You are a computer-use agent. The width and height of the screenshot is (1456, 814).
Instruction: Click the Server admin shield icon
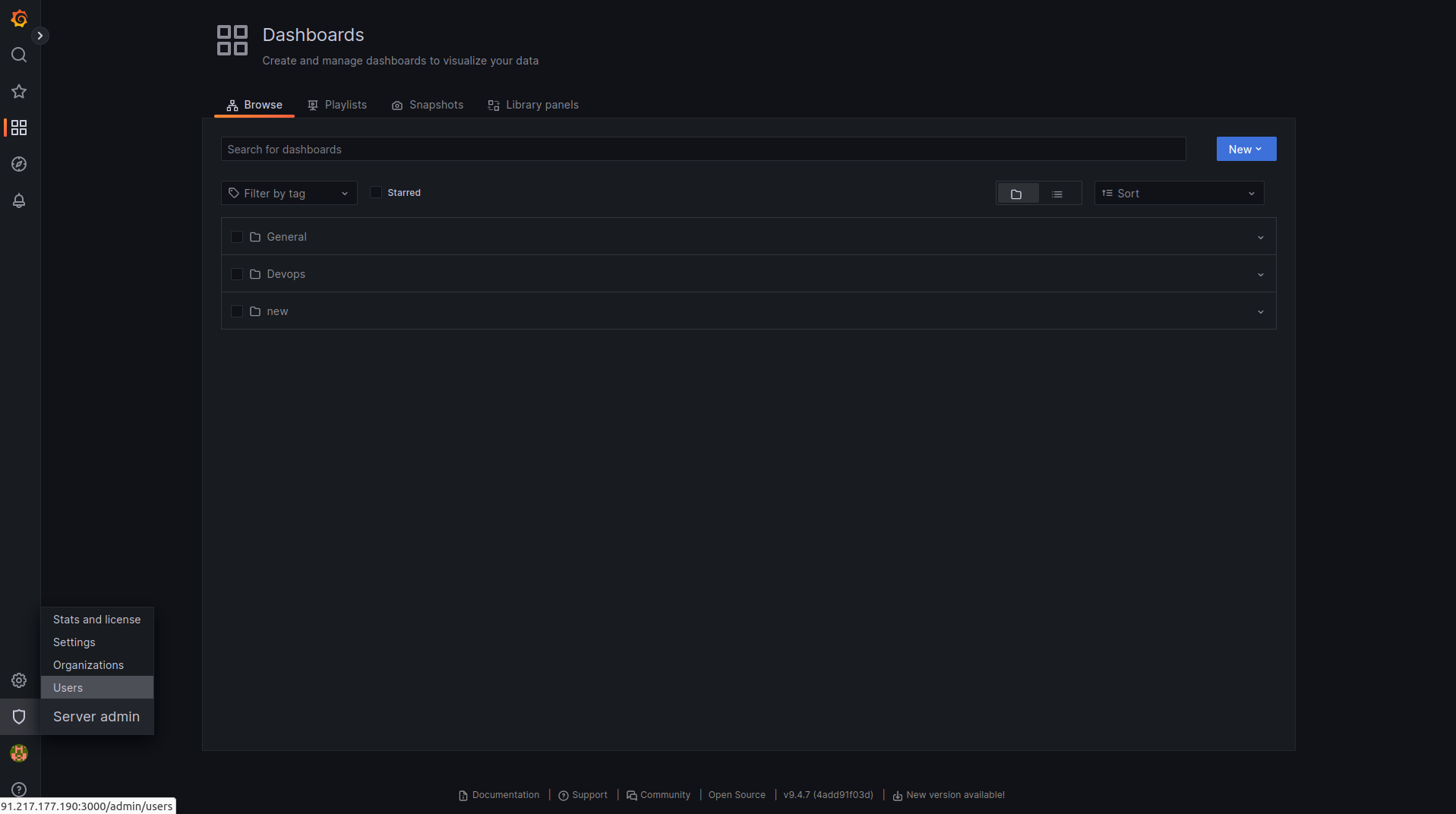pos(19,717)
